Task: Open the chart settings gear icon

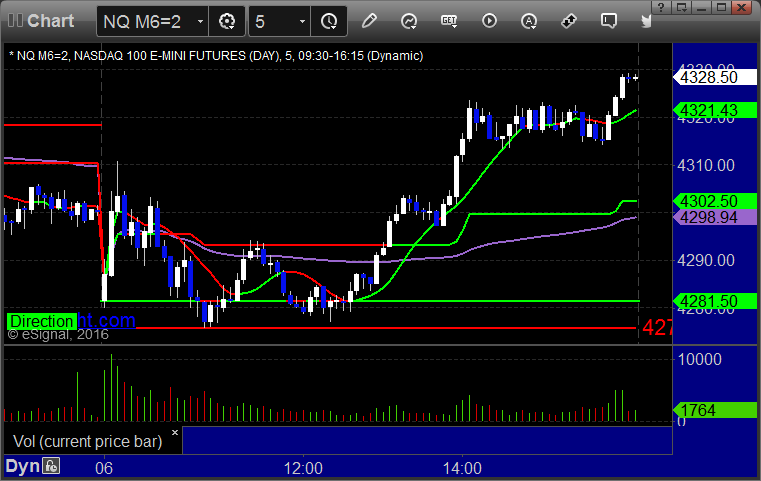Action: [227, 21]
